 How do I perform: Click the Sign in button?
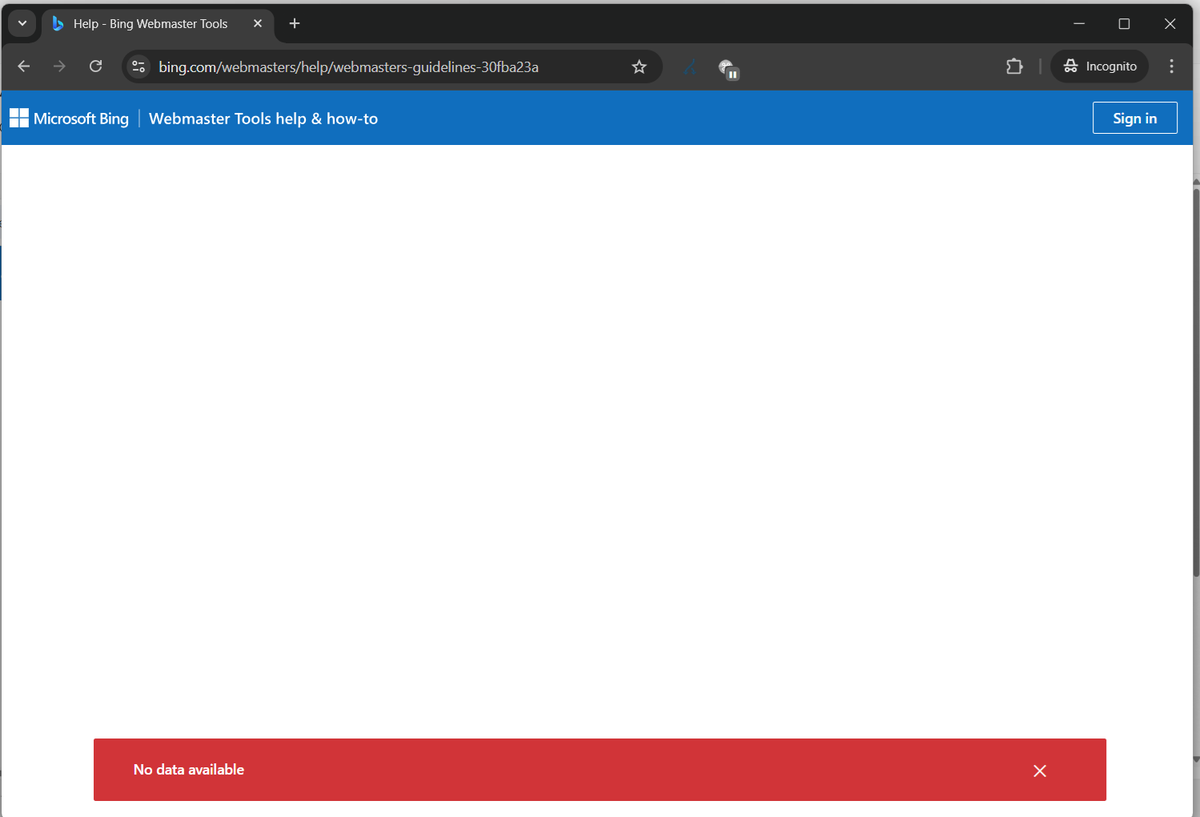click(x=1135, y=118)
